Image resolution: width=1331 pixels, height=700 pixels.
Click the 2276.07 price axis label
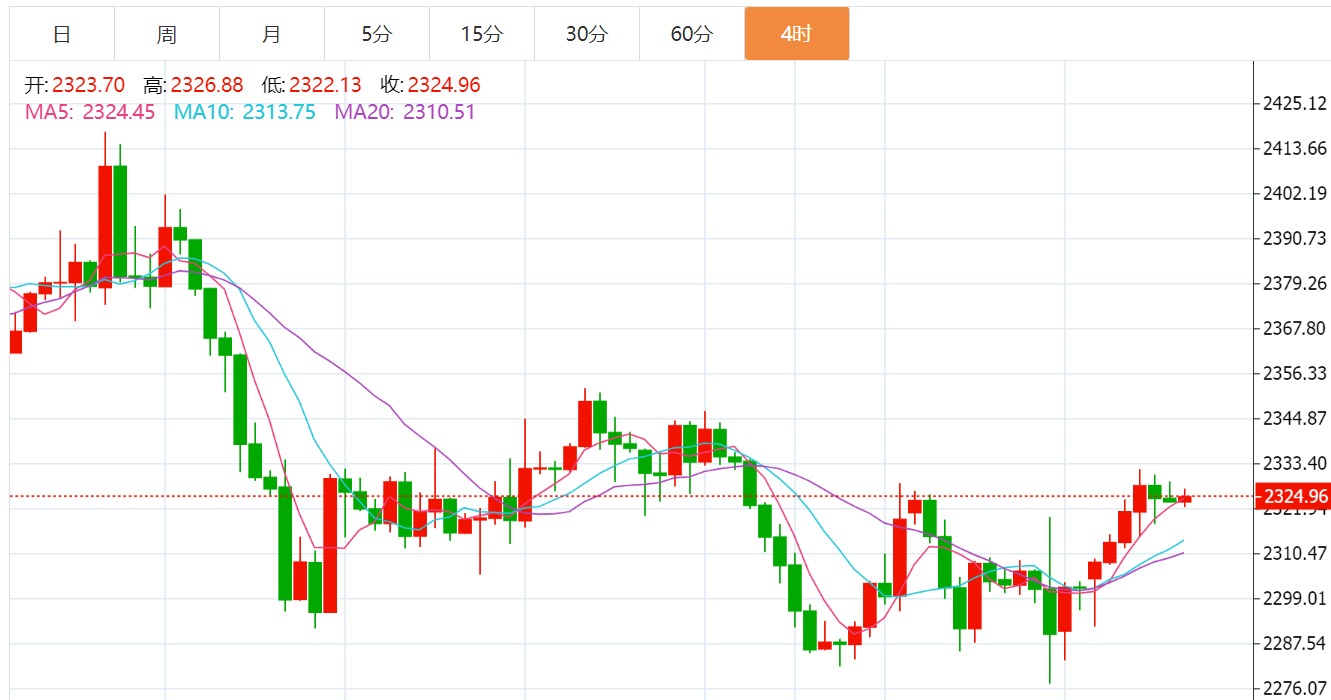1295,688
